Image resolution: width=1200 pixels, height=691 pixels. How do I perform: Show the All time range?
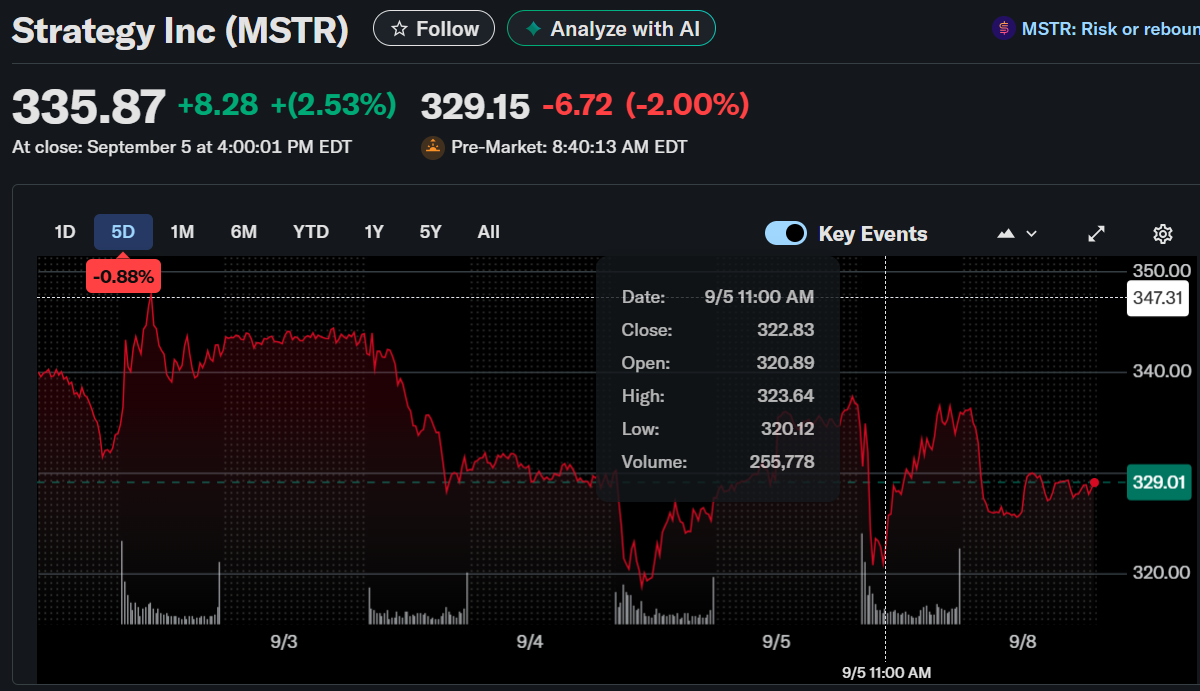coord(488,232)
